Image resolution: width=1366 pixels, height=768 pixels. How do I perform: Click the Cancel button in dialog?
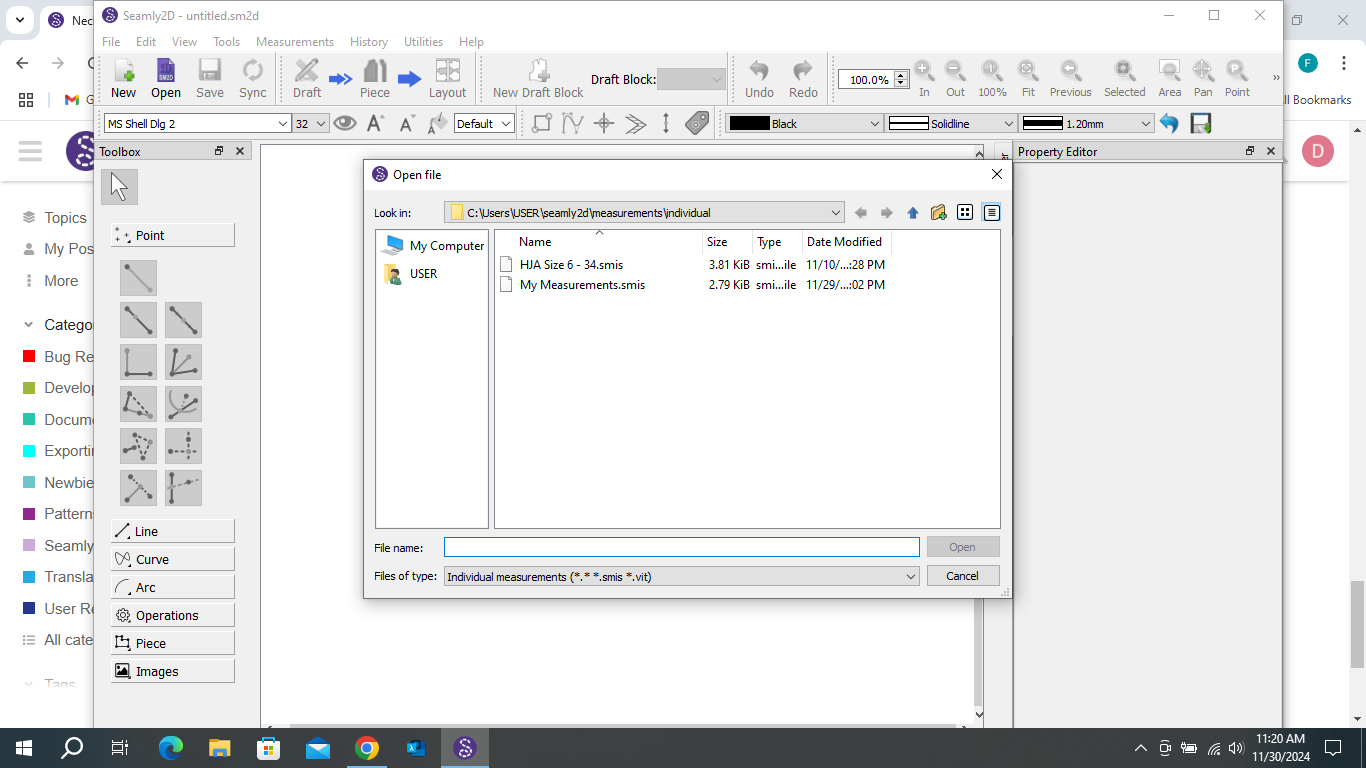pyautogui.click(x=962, y=576)
